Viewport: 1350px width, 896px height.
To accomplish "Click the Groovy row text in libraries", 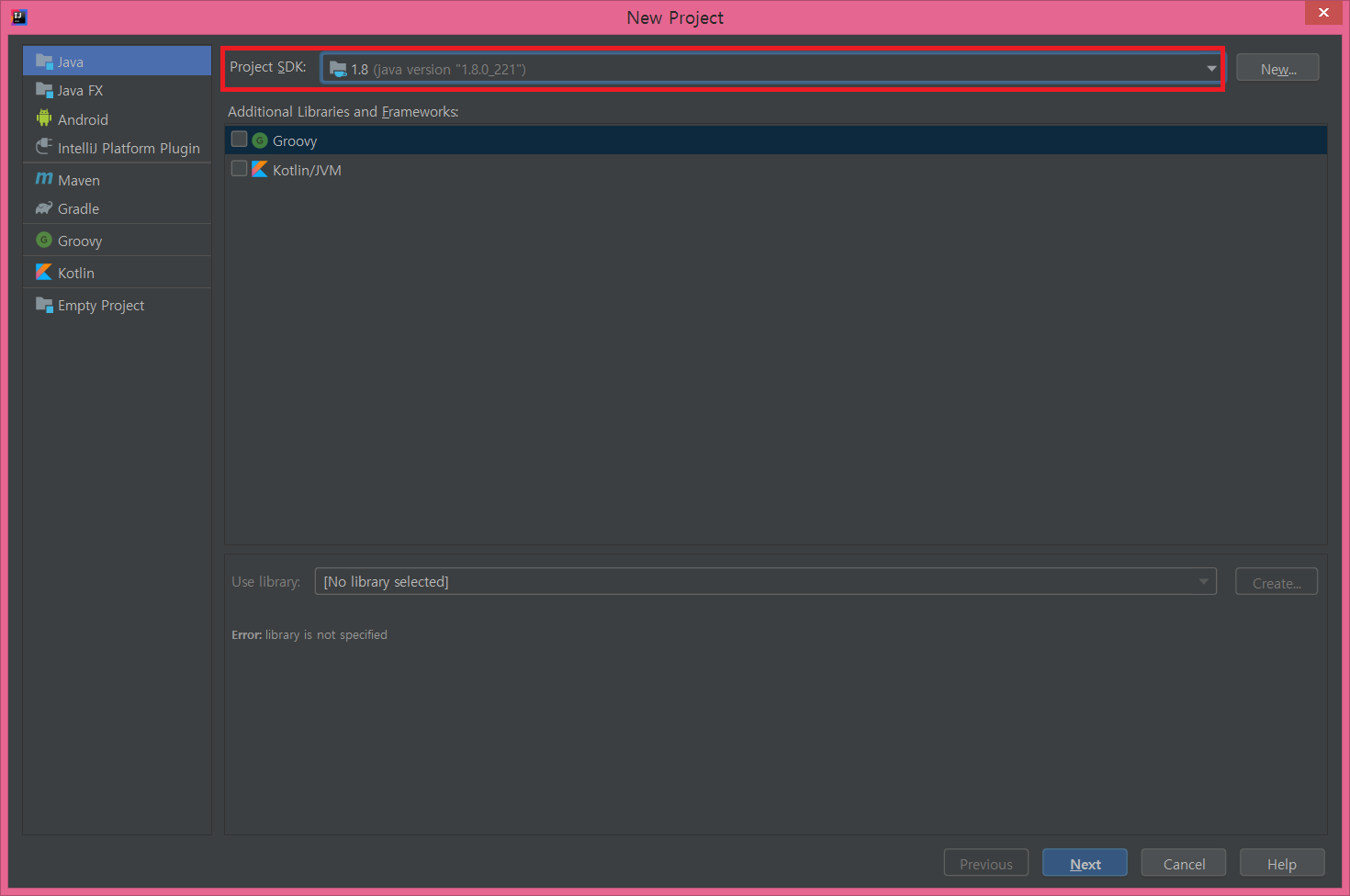I will click(295, 140).
